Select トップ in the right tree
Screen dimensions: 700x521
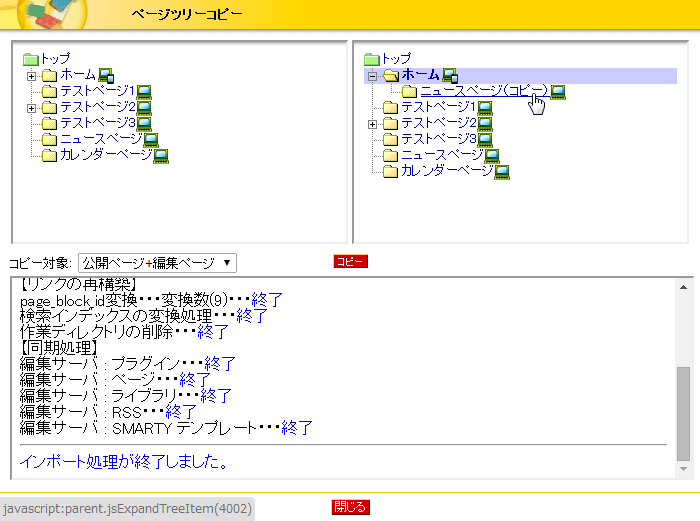(396, 58)
